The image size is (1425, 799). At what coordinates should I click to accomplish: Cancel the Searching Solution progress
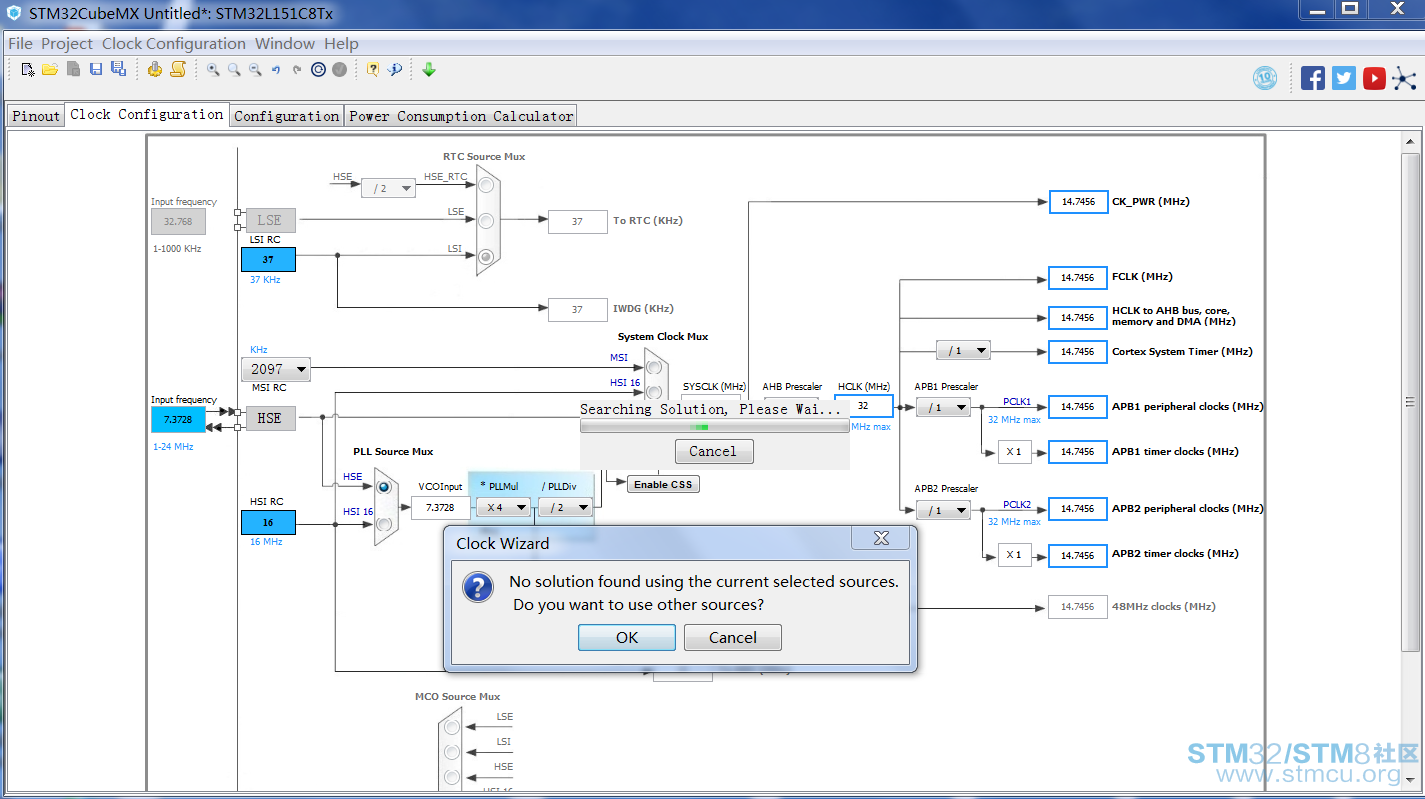point(713,451)
